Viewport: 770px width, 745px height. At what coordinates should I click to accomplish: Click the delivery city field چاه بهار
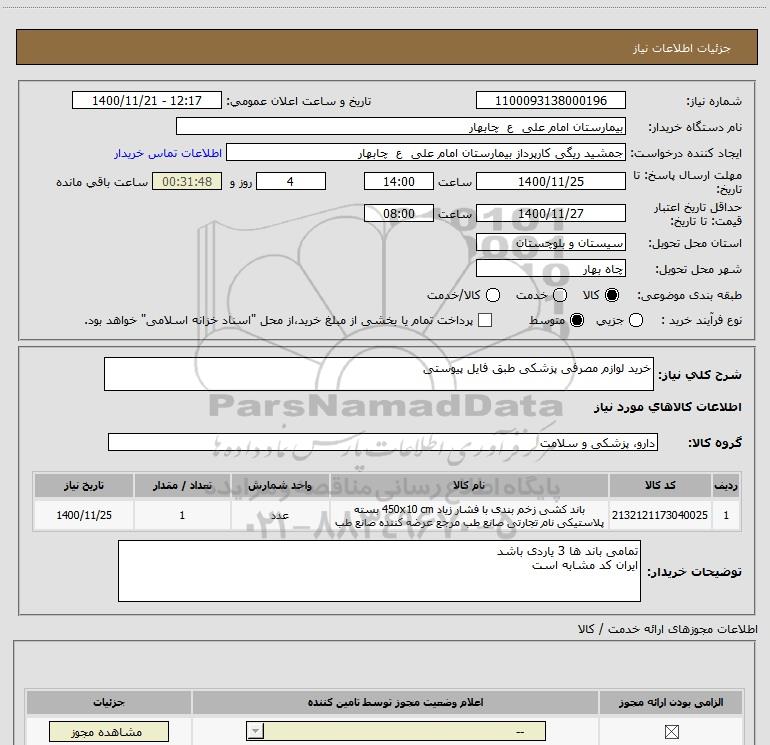(x=550, y=268)
